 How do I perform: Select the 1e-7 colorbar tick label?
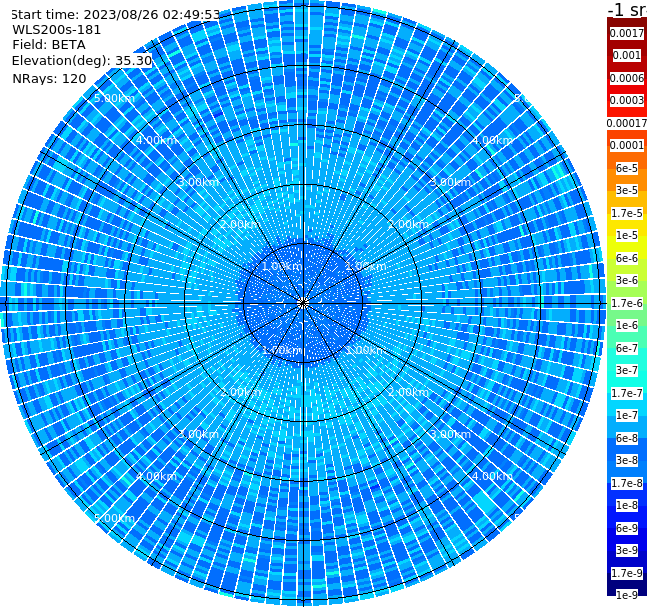click(x=627, y=415)
